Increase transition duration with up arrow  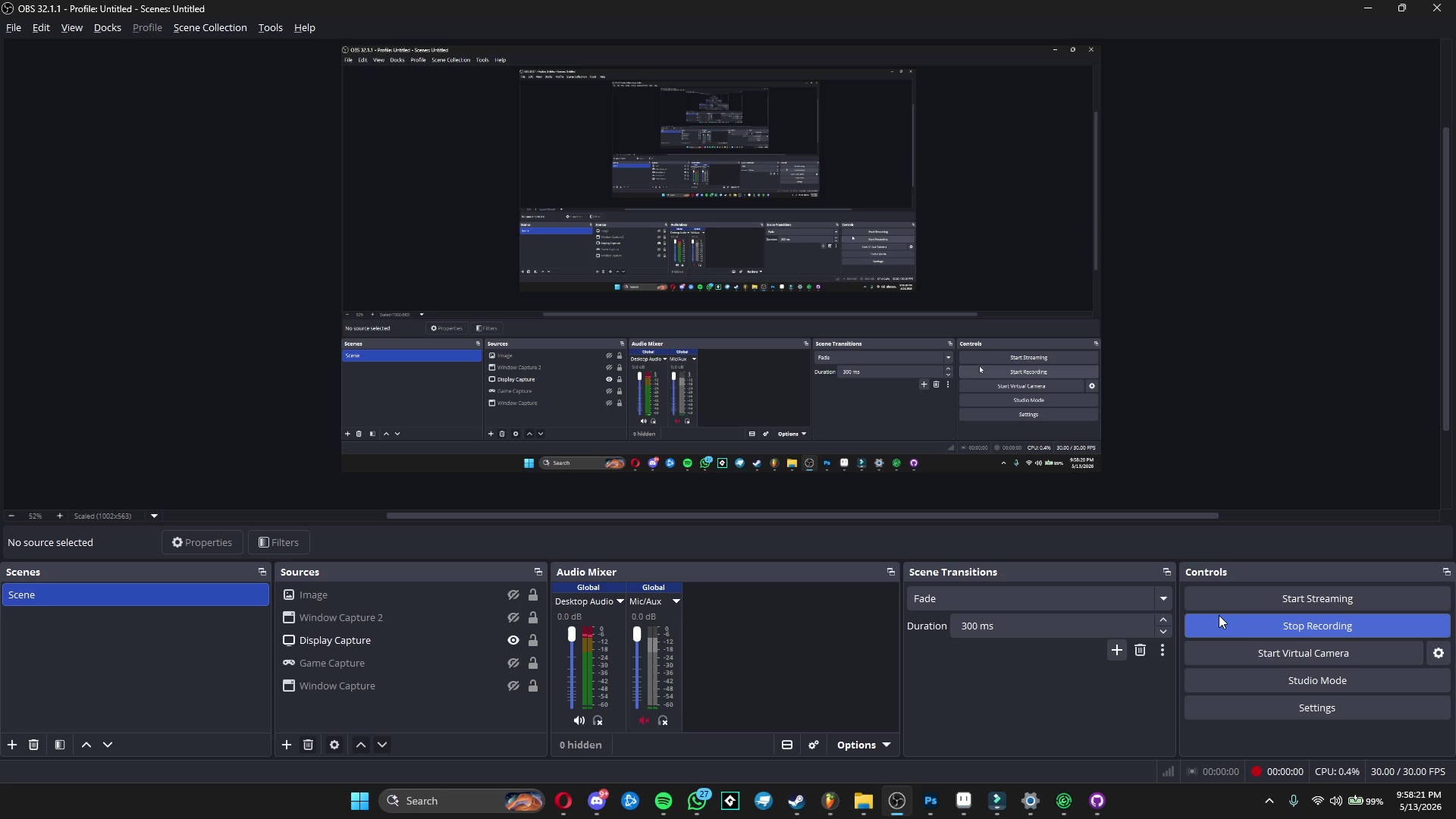1163,620
